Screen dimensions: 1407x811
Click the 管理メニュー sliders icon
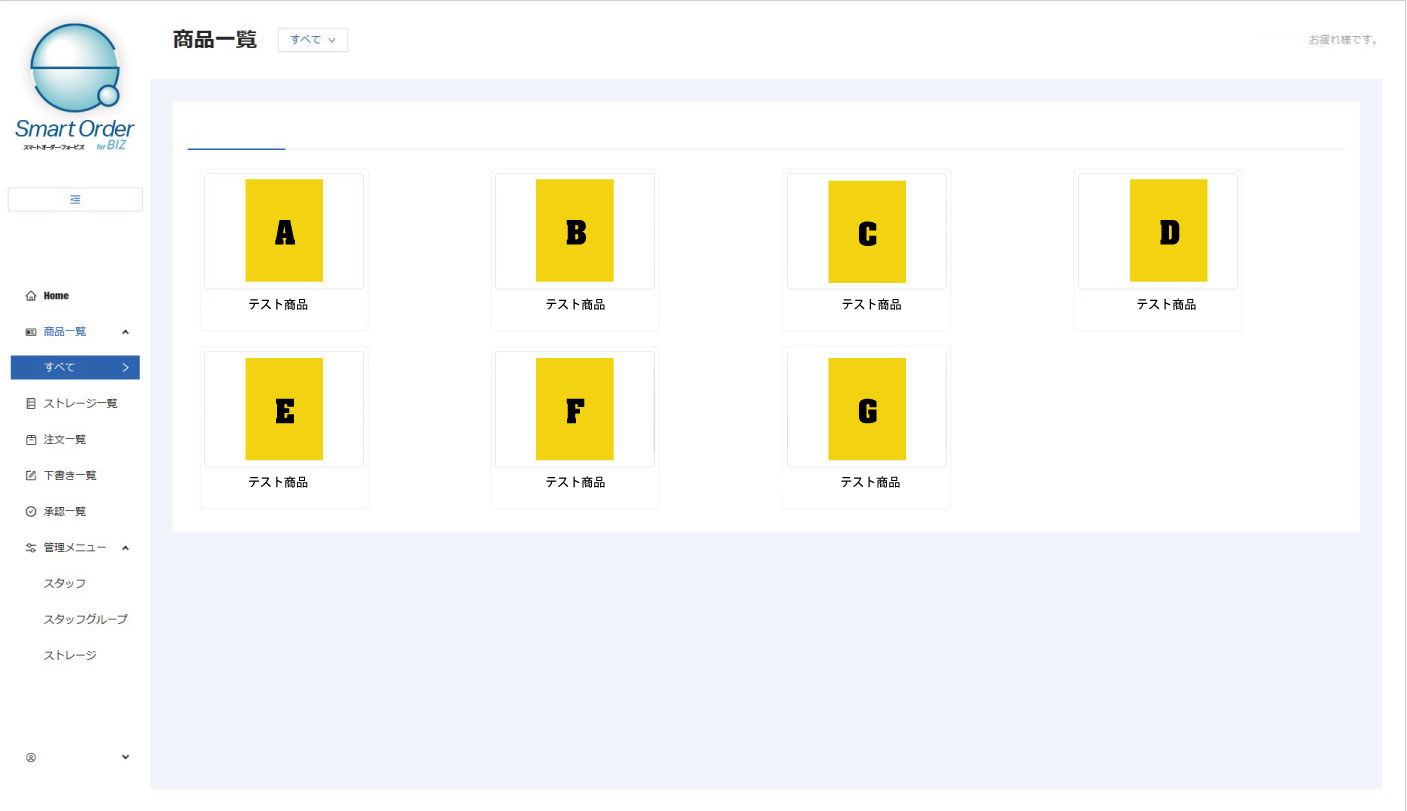[31, 548]
